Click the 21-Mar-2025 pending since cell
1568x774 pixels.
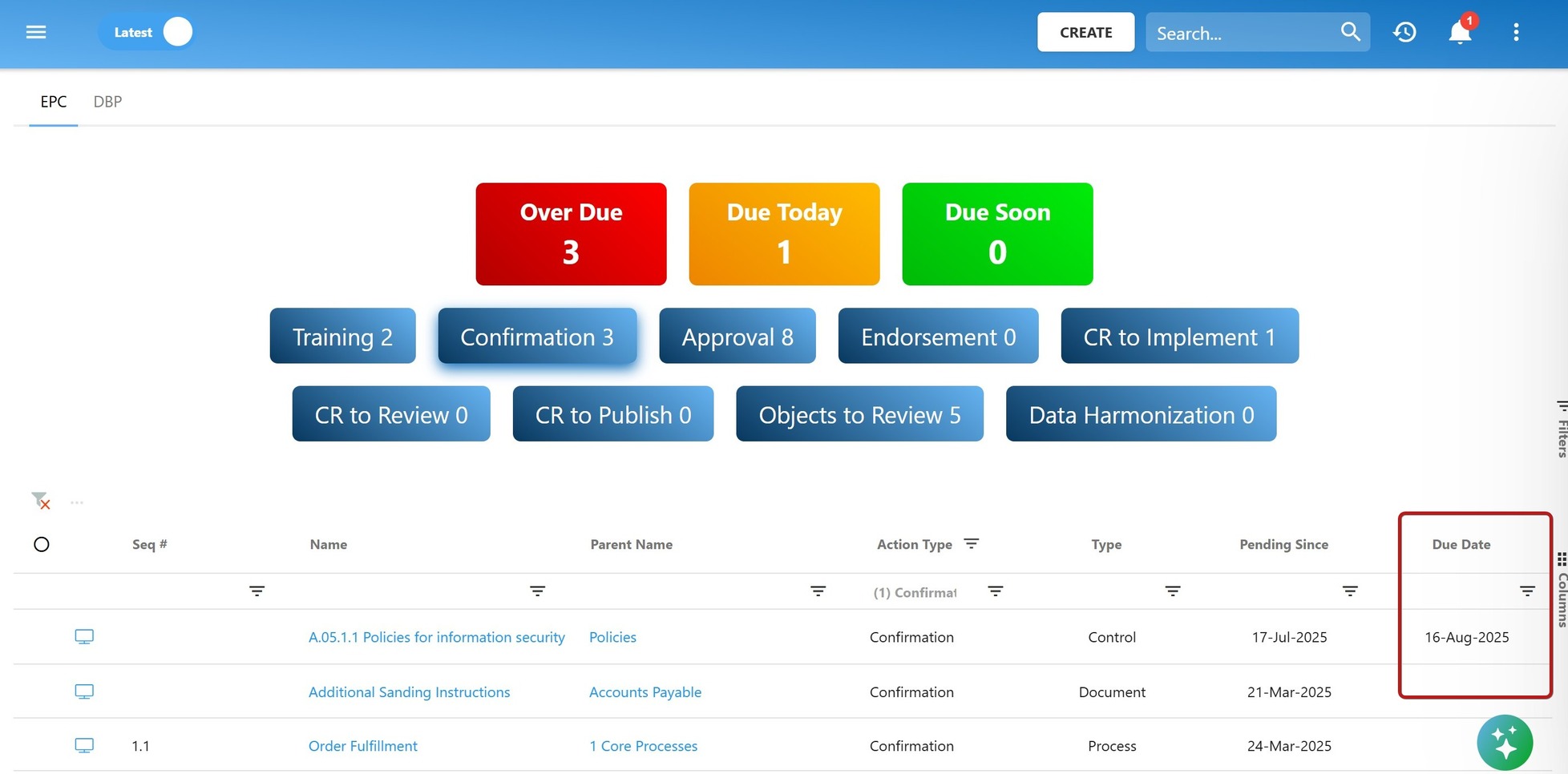click(x=1289, y=691)
